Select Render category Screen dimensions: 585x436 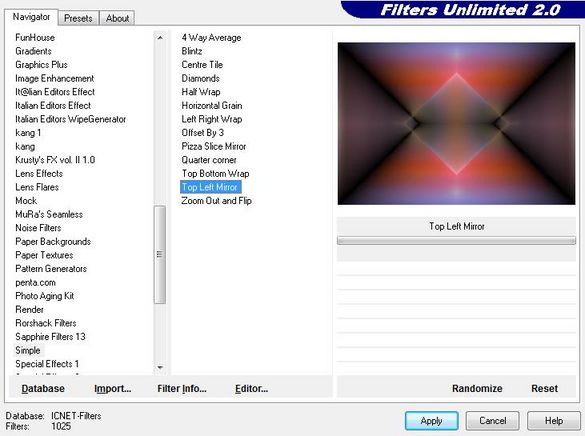click(29, 310)
